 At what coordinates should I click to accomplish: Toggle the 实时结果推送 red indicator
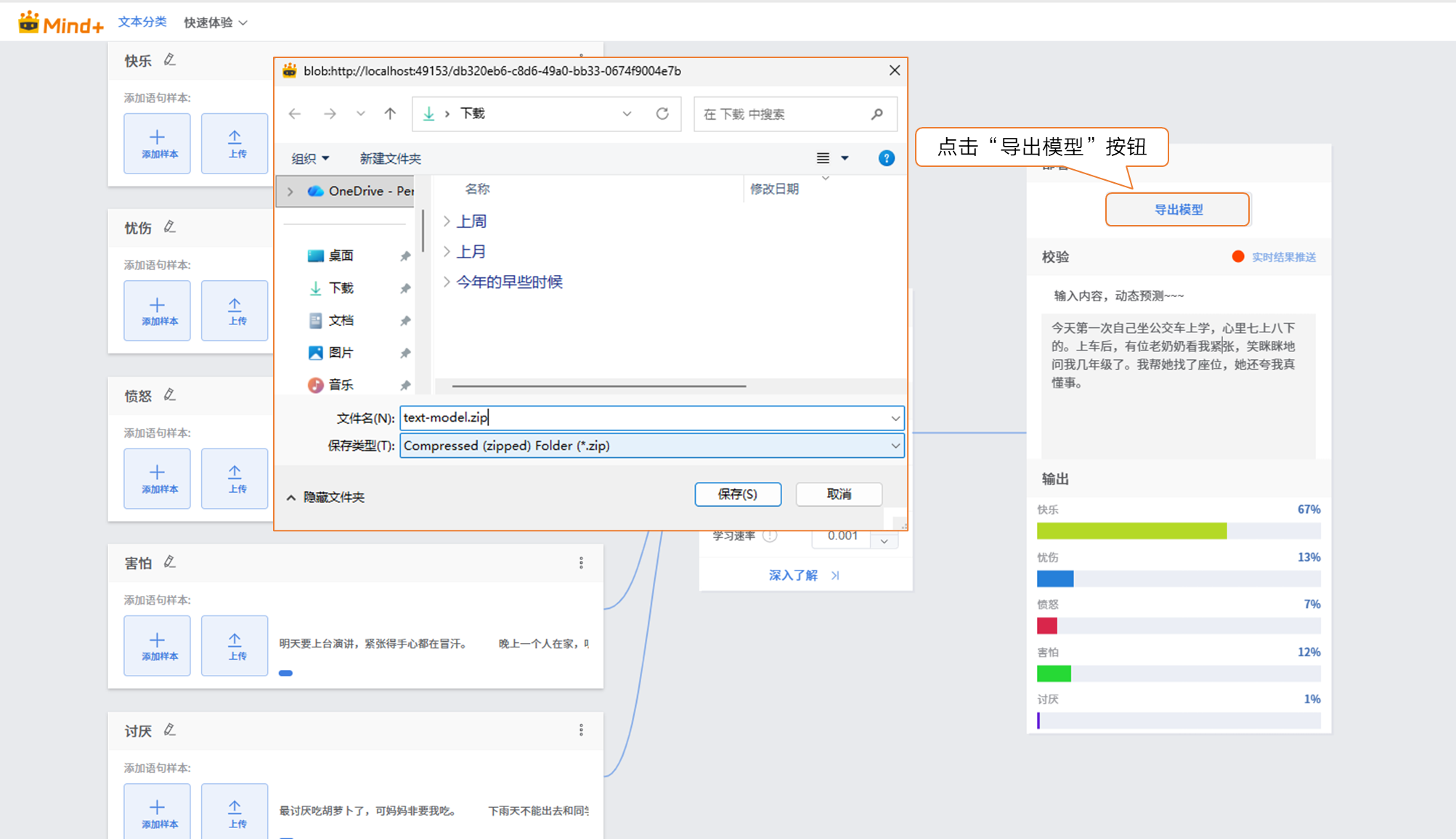point(1238,257)
